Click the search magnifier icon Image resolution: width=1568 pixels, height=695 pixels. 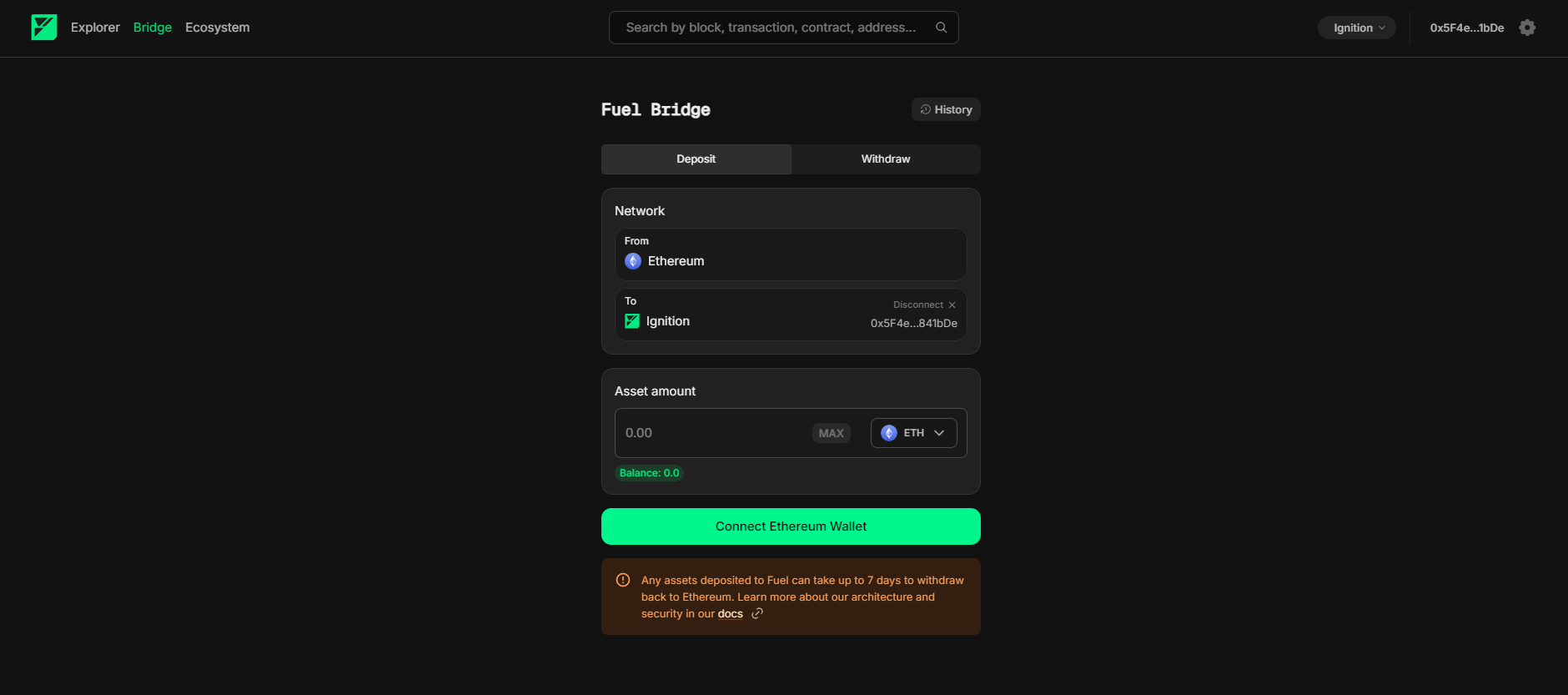pyautogui.click(x=941, y=28)
